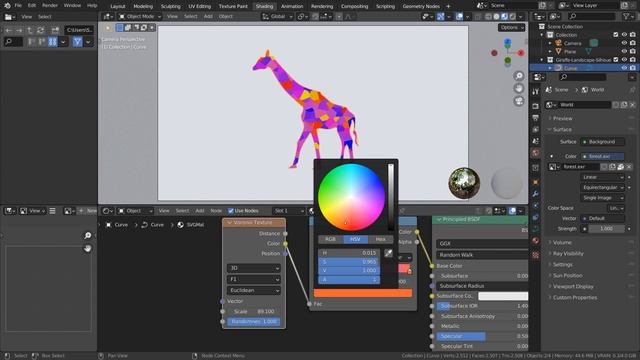Click the viewport Options button
Viewport: 640px width, 360px height.
[511, 27]
